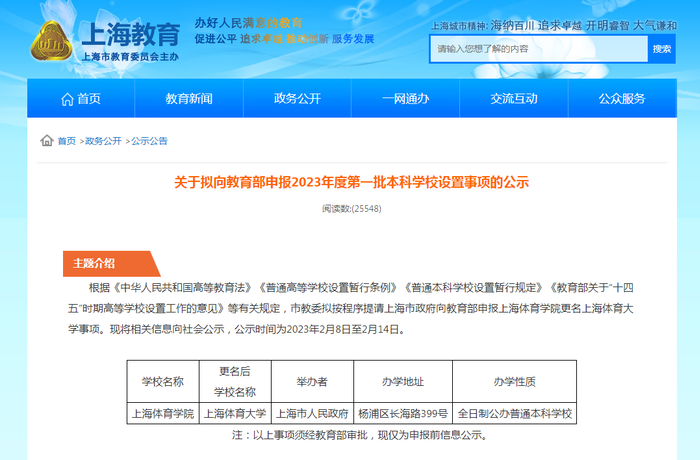
Task: Click the table header 举办者
Action: (x=312, y=382)
